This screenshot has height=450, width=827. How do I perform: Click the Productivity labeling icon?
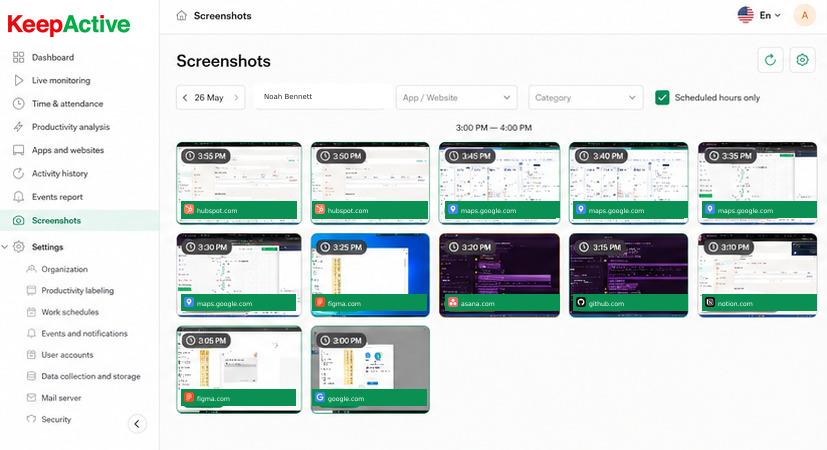[x=31, y=290]
